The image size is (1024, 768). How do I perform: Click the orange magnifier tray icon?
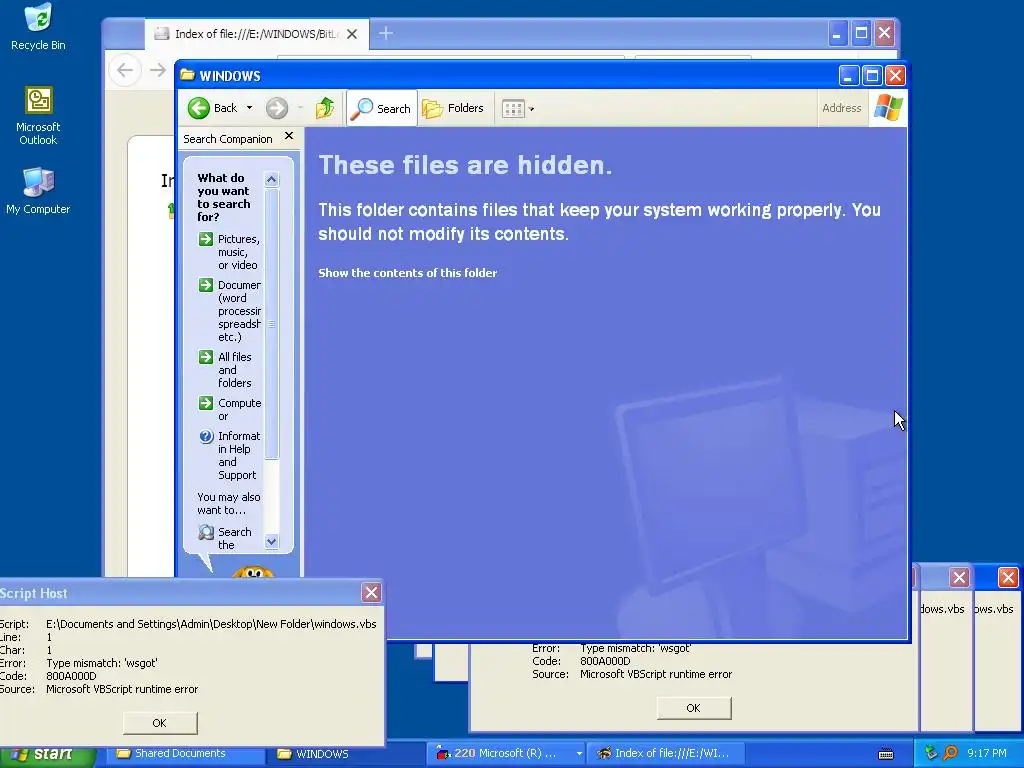point(950,754)
